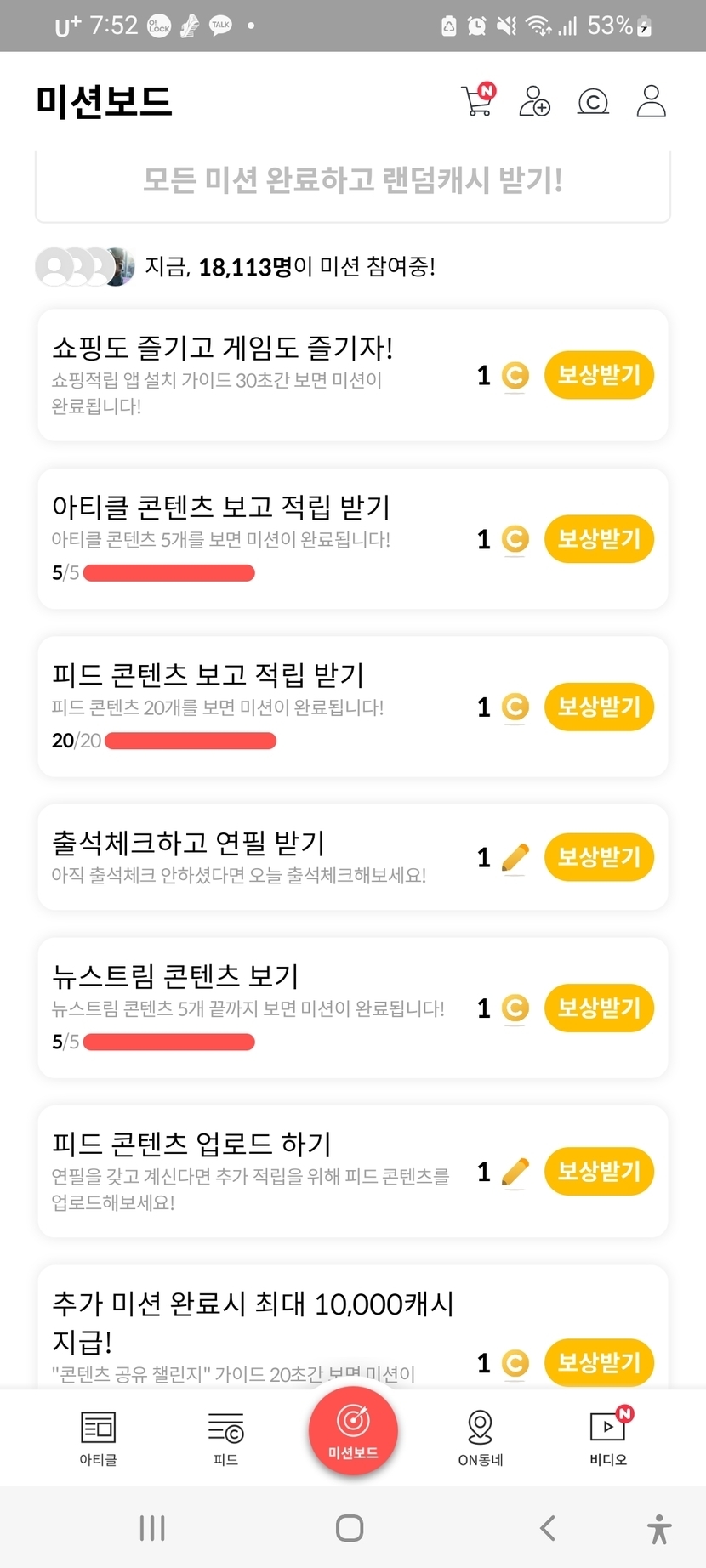706x1568 pixels.
Task: Claim reward for 아티클 콘텐츠 보고 적립 받기
Action: pos(599,539)
